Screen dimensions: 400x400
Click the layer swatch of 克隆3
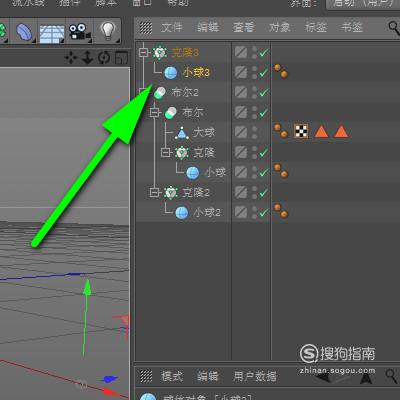click(241, 52)
